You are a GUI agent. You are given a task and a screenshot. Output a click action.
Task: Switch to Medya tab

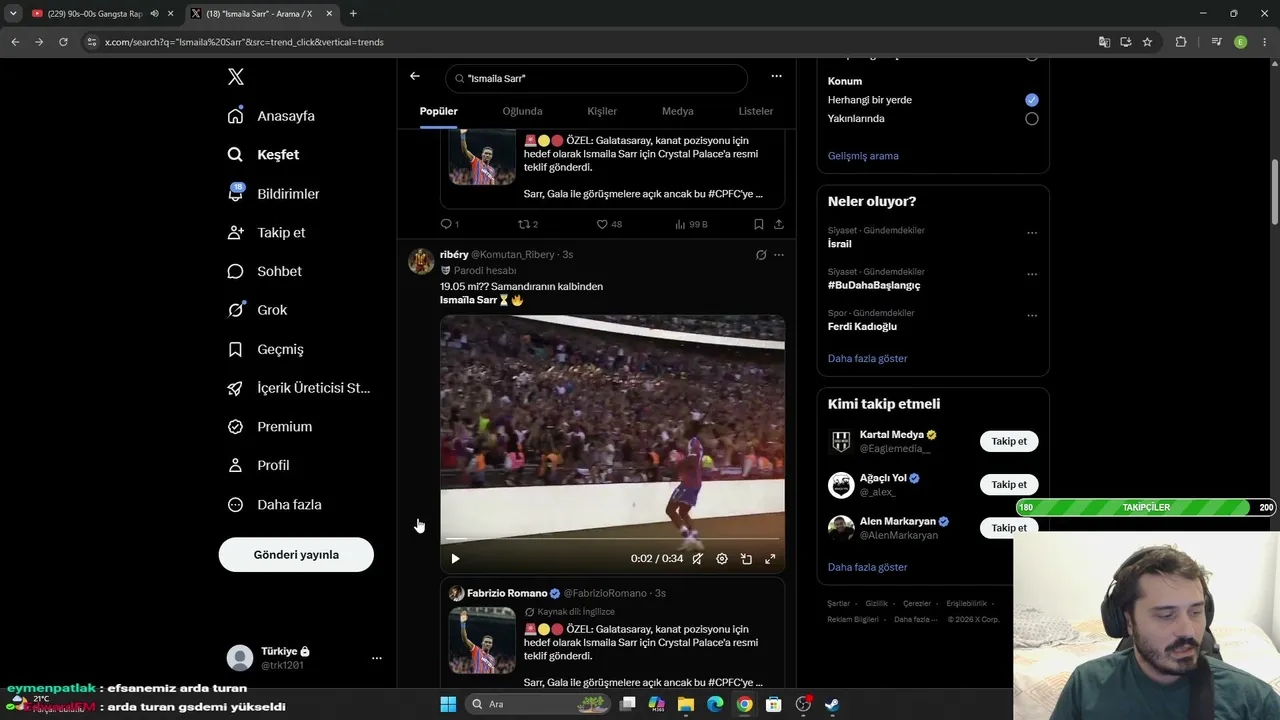677,111
